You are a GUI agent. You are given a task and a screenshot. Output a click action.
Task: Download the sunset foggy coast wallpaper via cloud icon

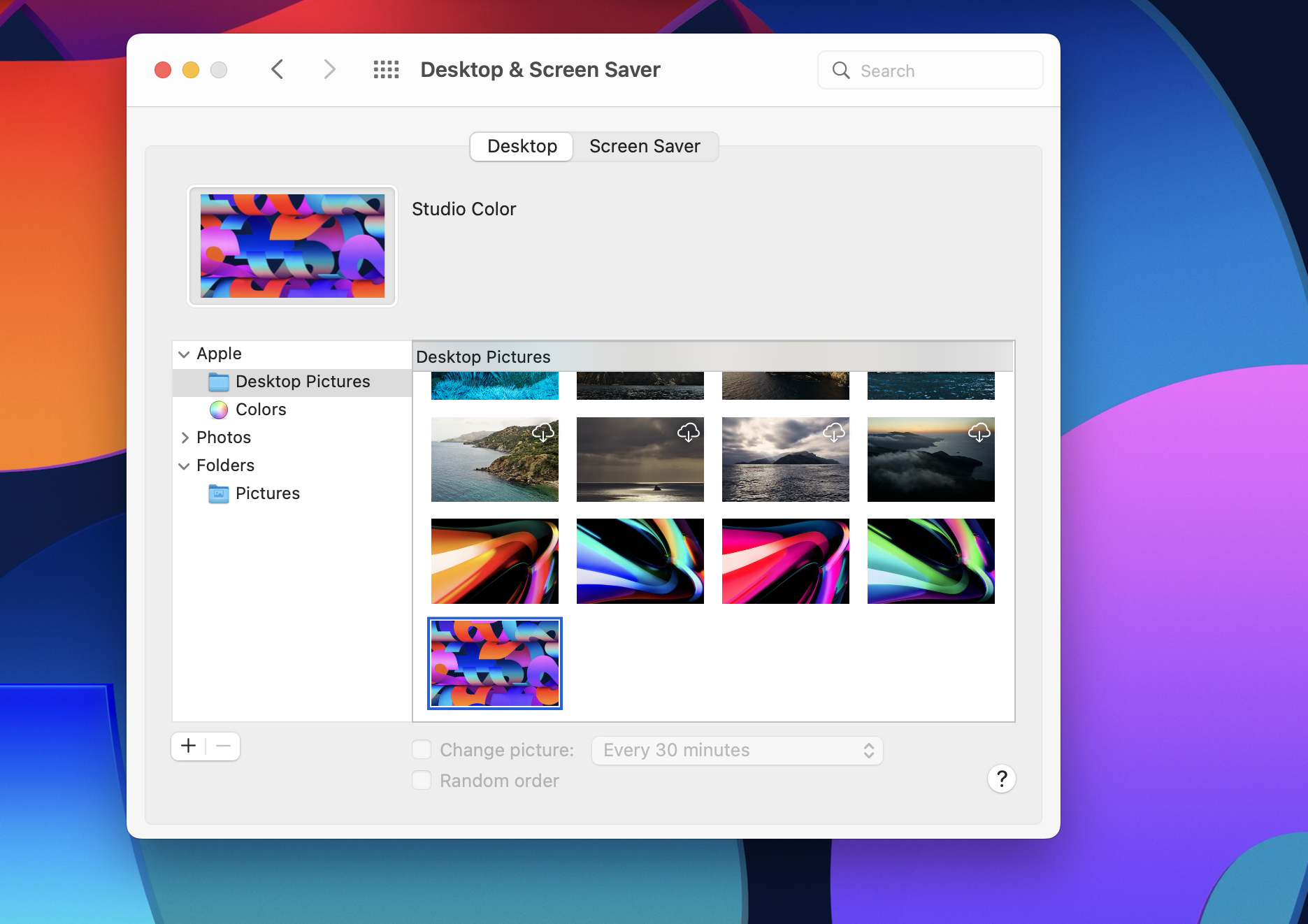(x=979, y=433)
